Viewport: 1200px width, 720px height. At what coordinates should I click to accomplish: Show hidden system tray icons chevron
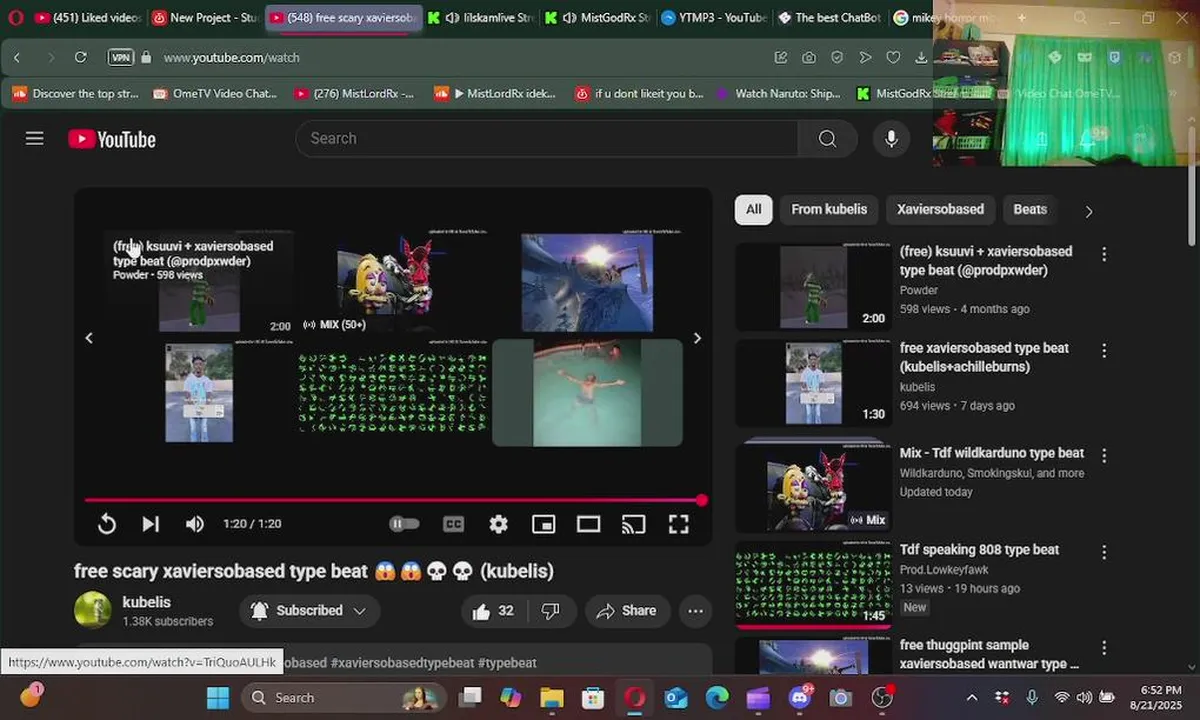click(x=971, y=698)
